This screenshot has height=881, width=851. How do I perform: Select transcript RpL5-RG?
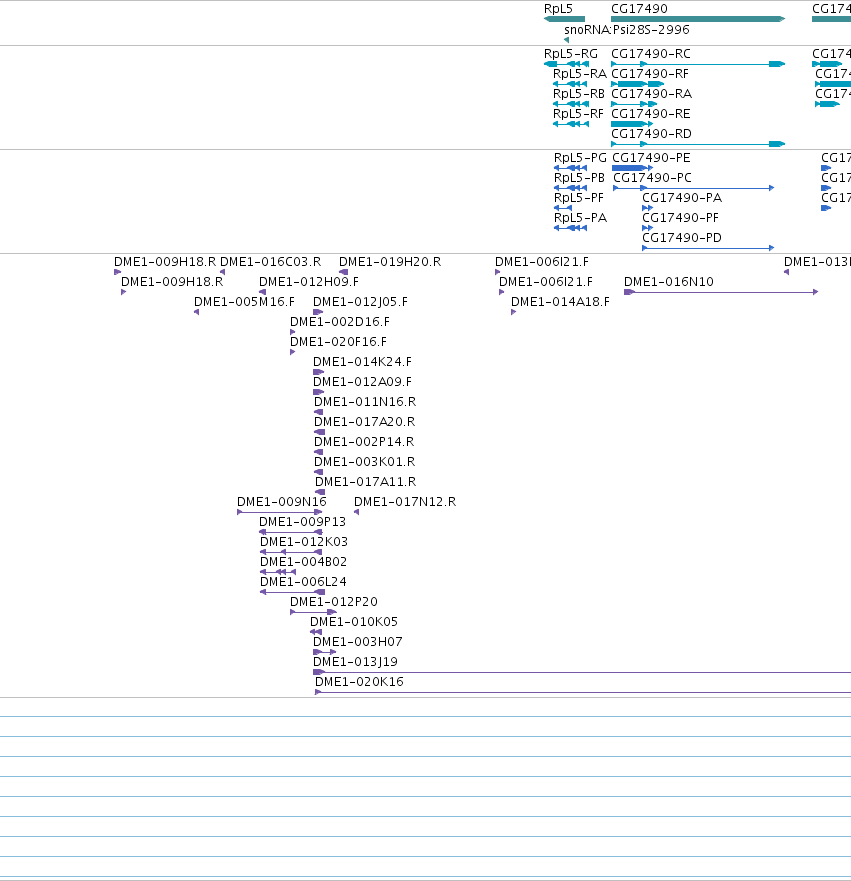(x=566, y=64)
